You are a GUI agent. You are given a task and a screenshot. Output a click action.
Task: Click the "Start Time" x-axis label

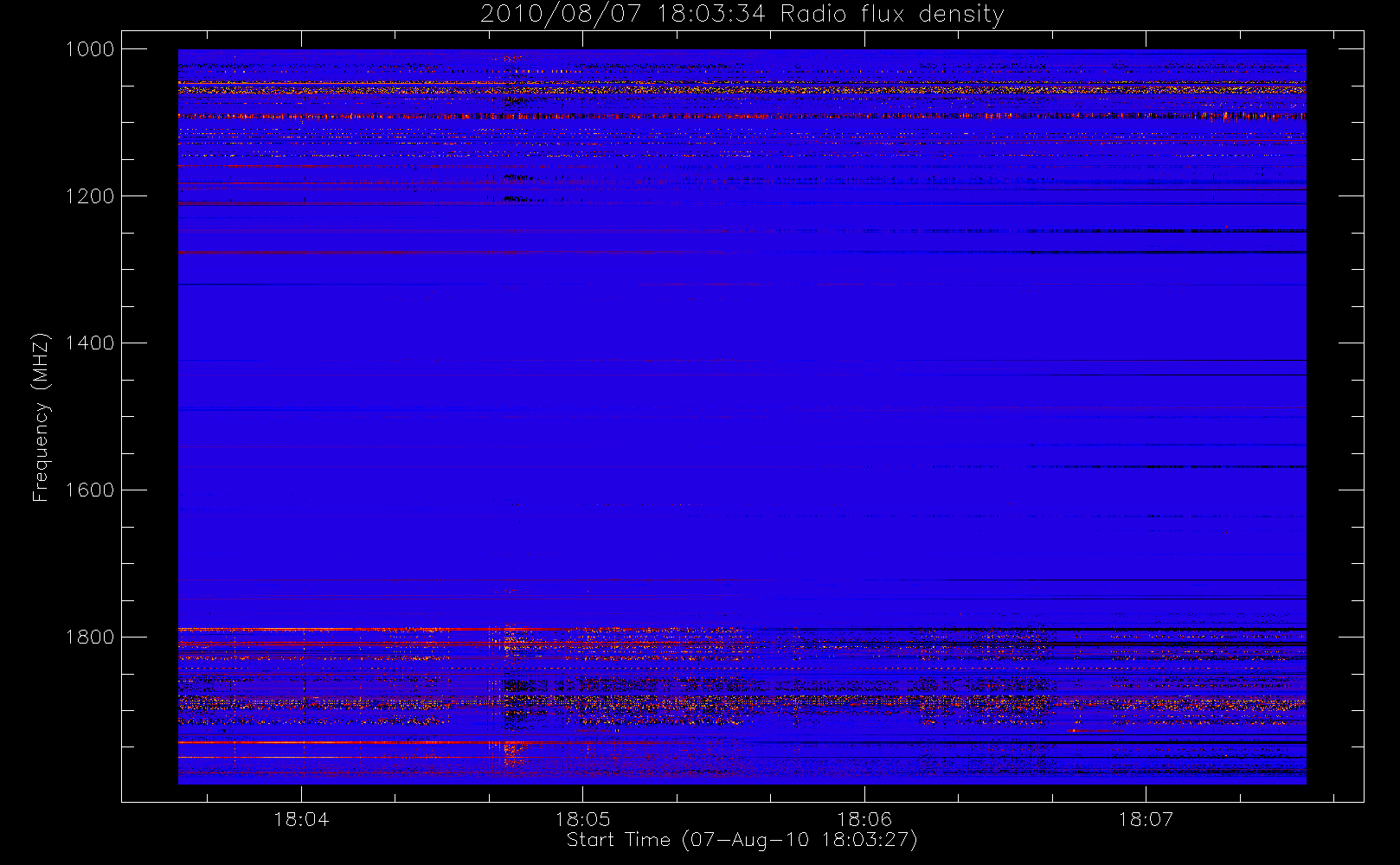[742, 840]
